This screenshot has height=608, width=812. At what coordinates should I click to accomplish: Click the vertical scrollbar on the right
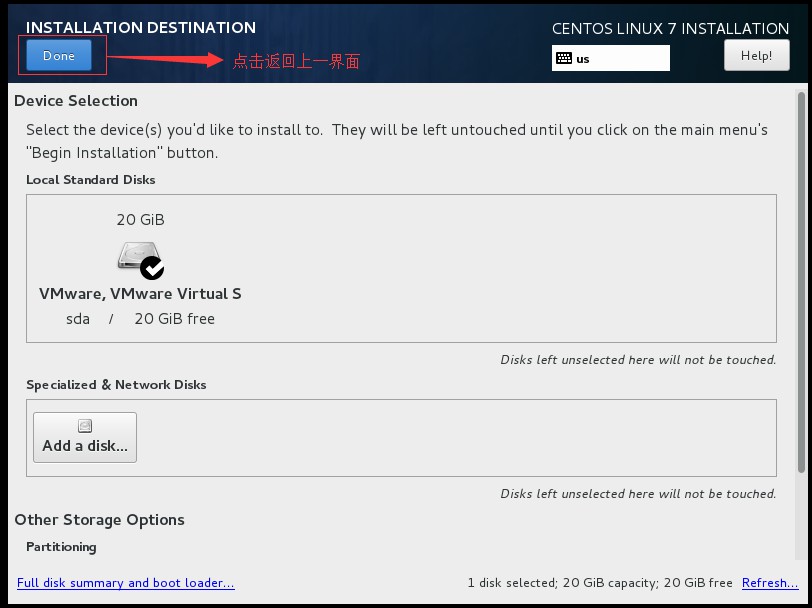801,280
